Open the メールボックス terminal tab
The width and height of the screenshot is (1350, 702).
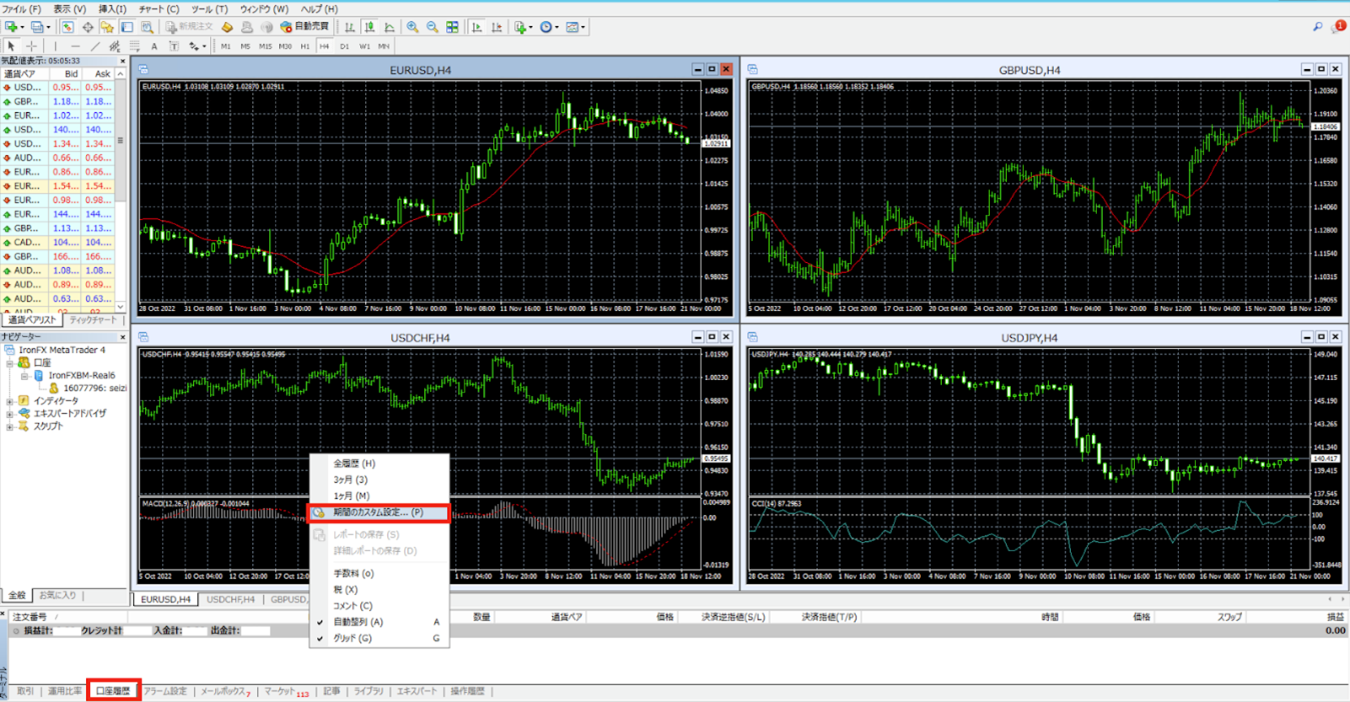click(x=225, y=691)
